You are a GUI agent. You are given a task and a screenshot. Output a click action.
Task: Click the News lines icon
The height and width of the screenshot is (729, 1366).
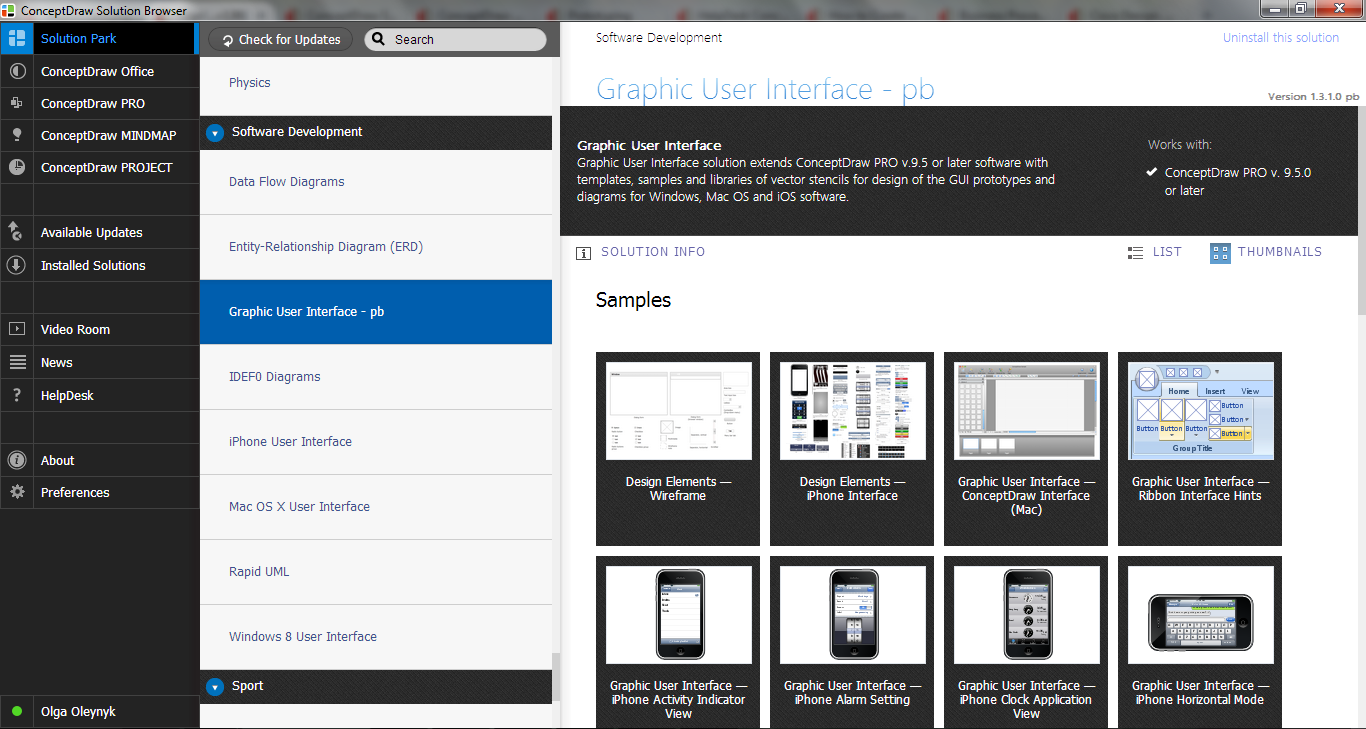16,362
